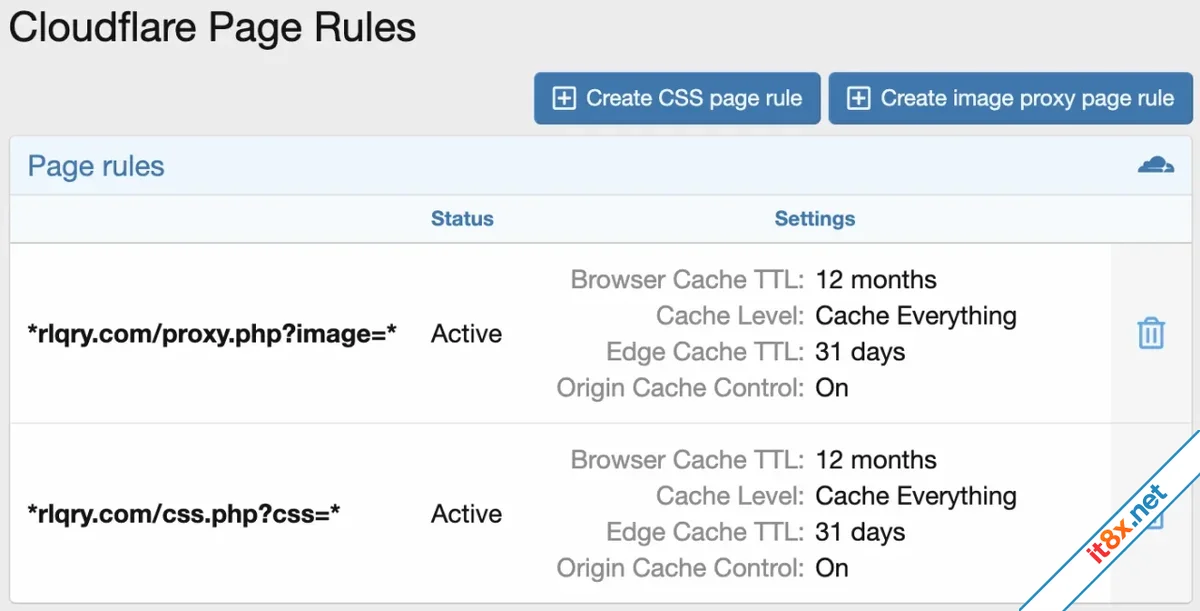
Task: Click 31 days value in css.php rule
Action: [860, 532]
